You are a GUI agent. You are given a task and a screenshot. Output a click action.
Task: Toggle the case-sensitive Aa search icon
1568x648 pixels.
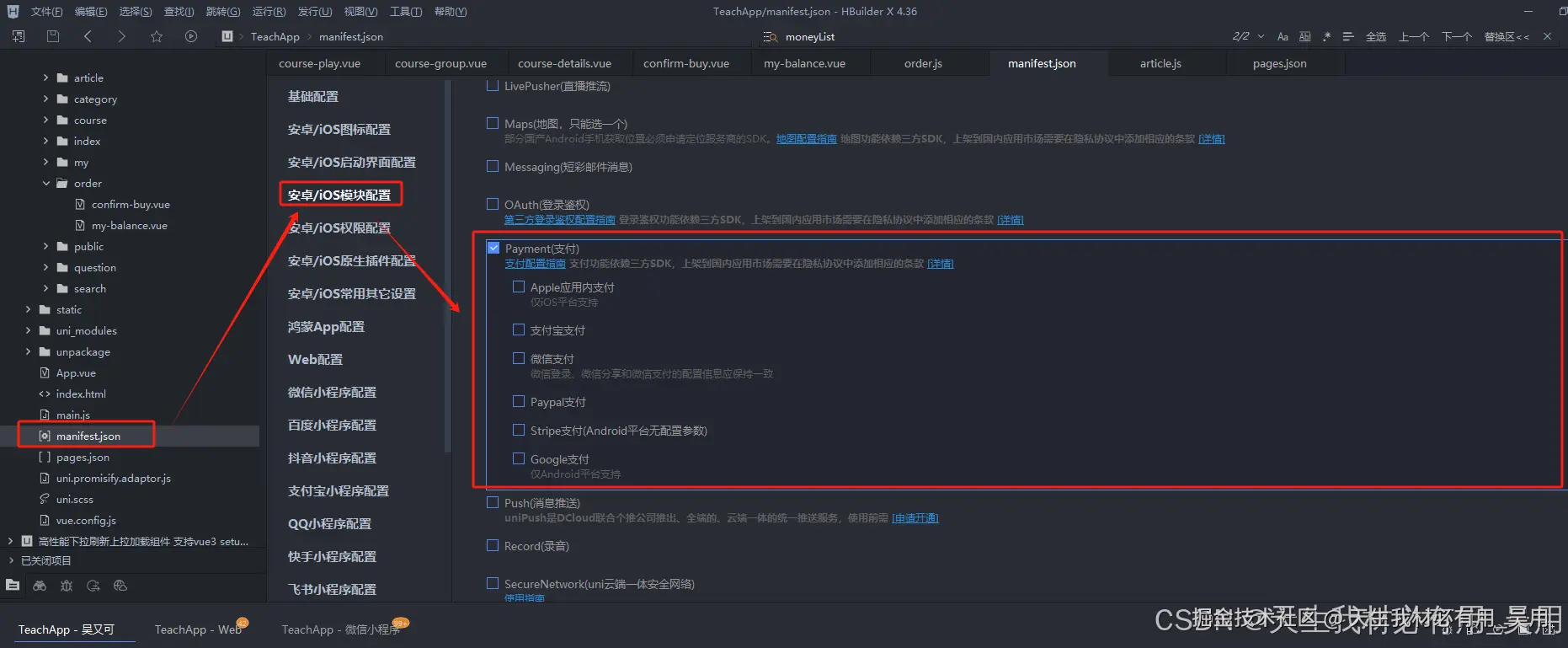click(x=1283, y=36)
